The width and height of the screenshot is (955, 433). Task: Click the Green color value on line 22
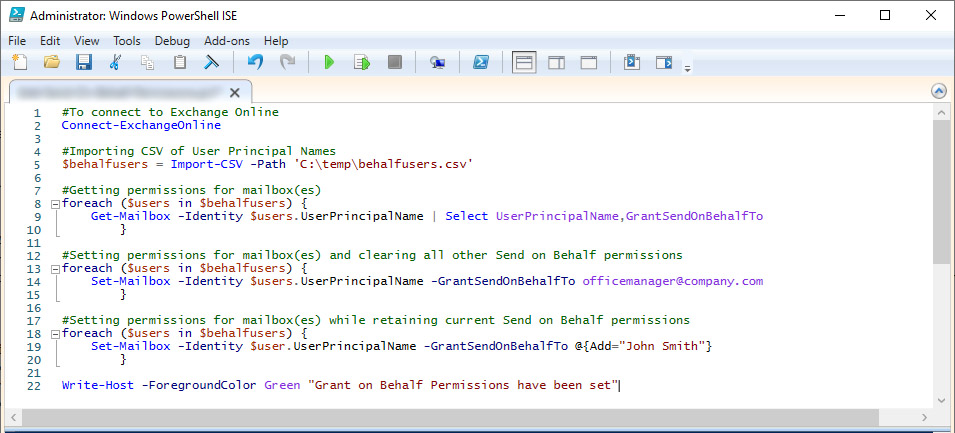[282, 385]
